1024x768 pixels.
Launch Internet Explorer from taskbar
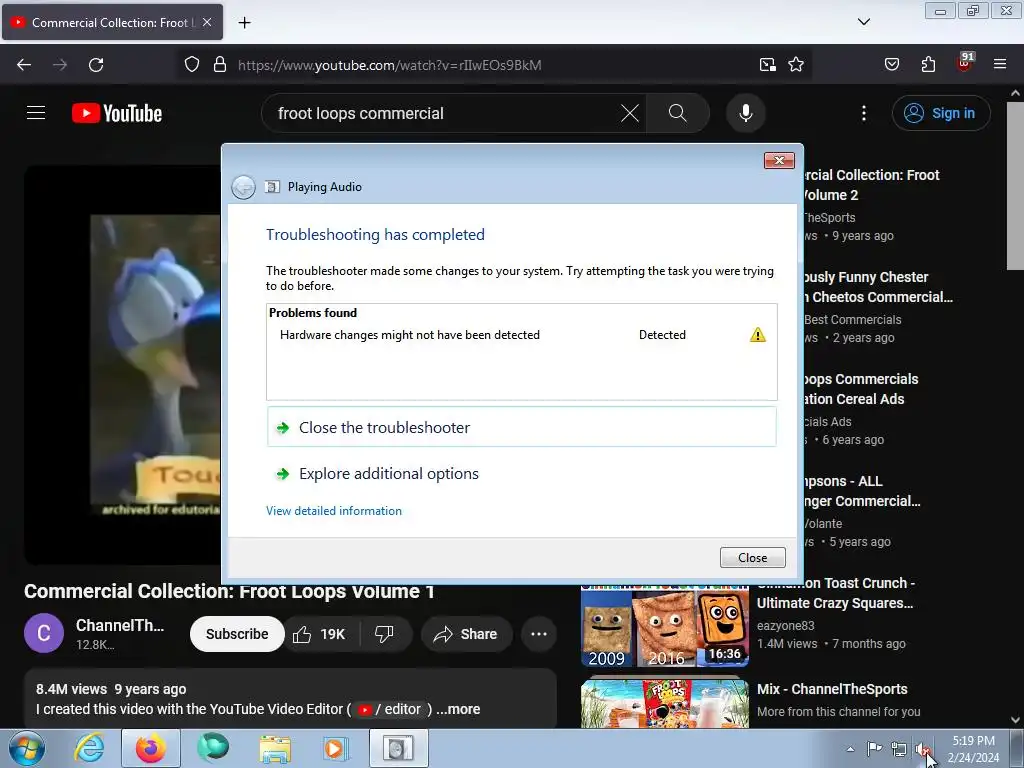[89, 748]
